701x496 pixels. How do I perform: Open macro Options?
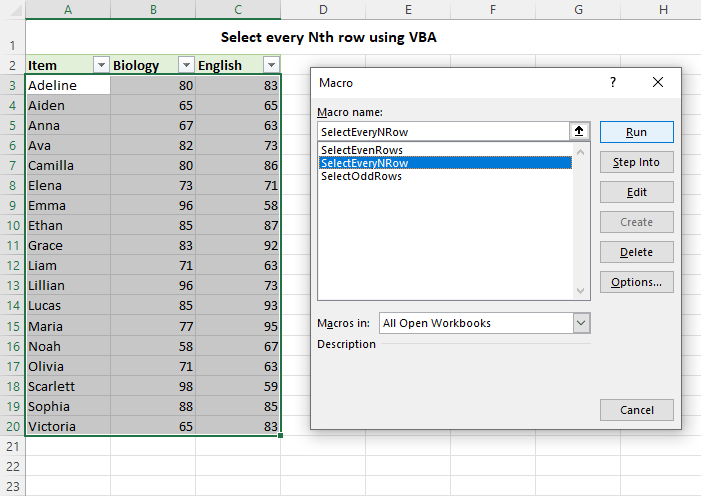(x=636, y=282)
